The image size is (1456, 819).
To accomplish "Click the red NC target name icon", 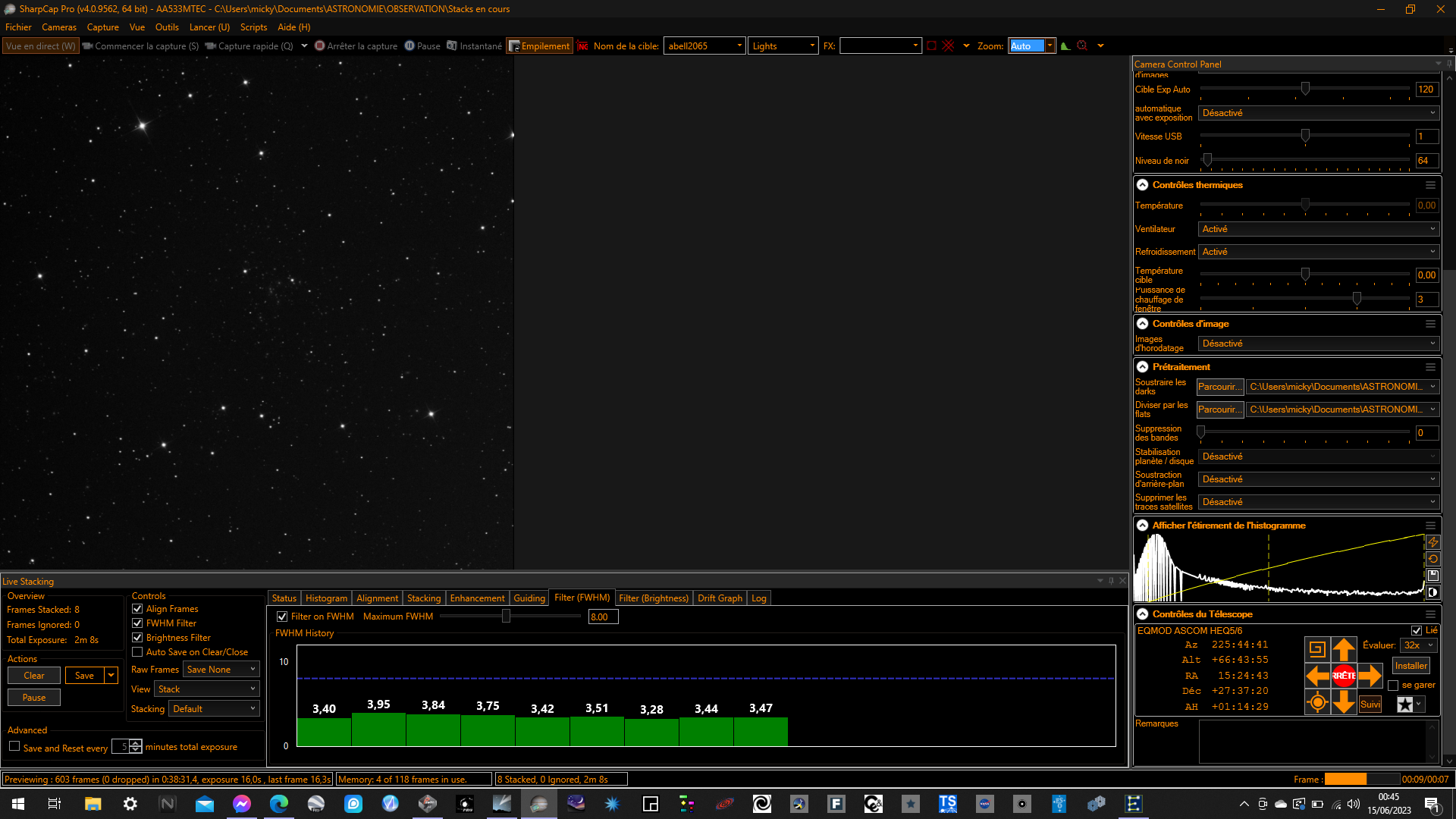I will coord(582,46).
